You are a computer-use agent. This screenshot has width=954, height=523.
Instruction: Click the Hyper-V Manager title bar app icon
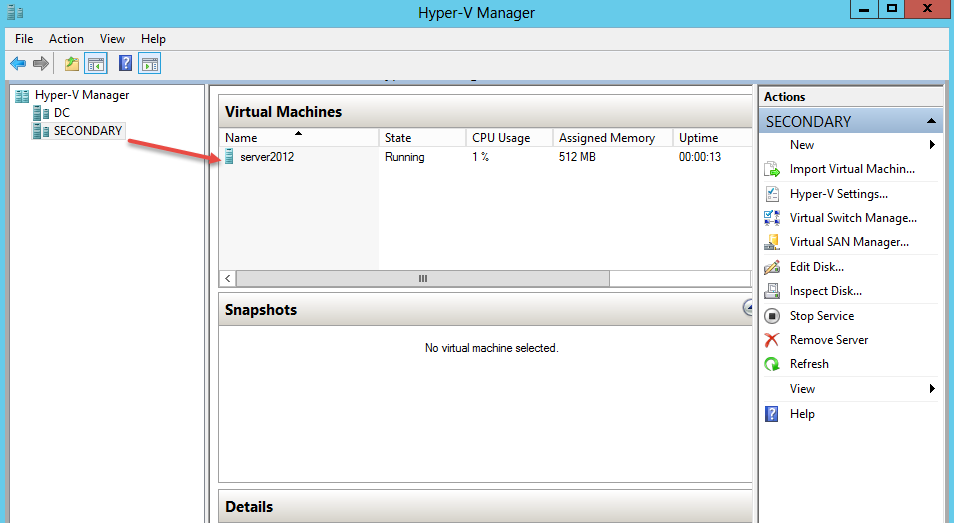click(x=15, y=12)
